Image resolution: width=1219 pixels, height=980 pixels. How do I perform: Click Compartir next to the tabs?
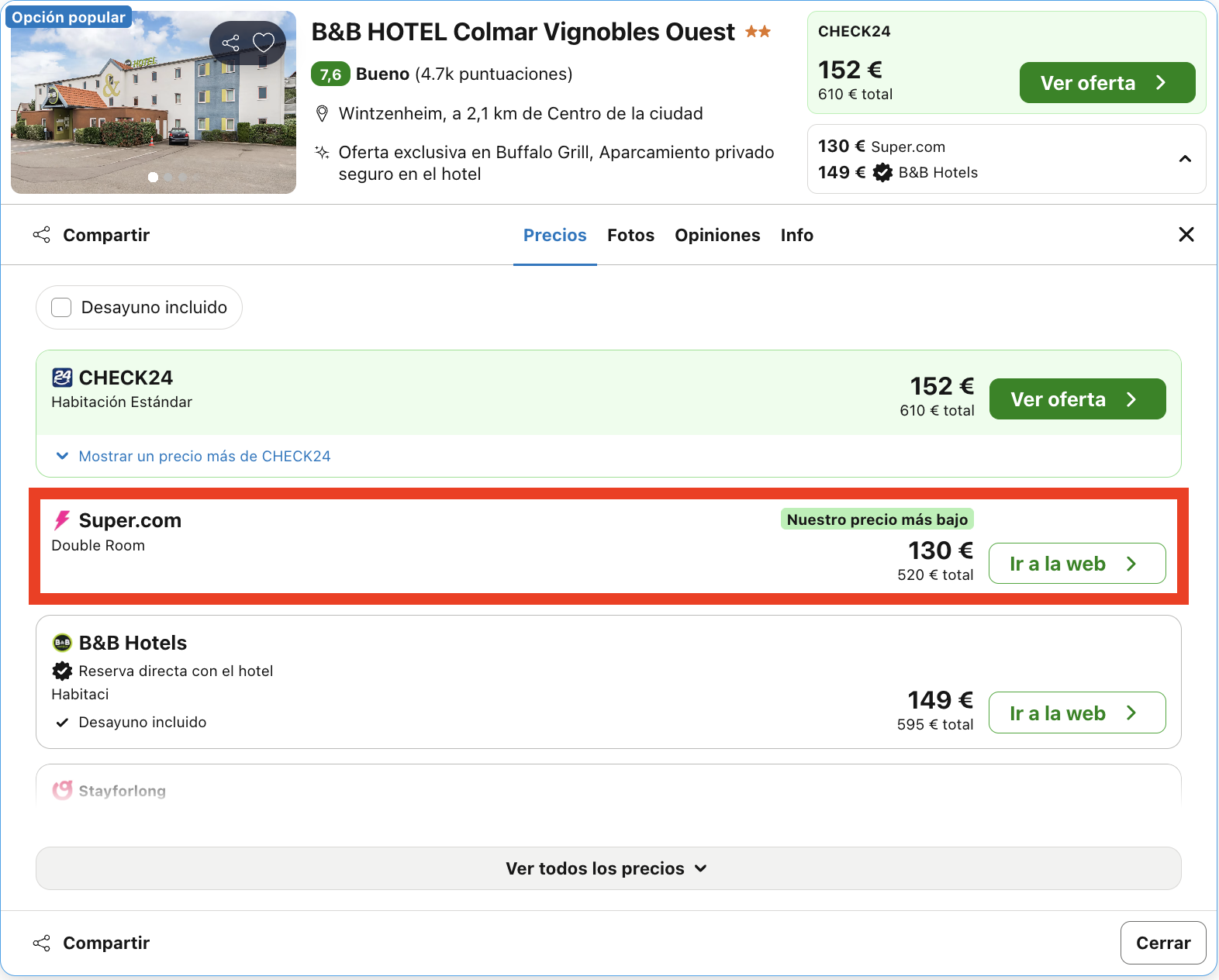click(92, 235)
